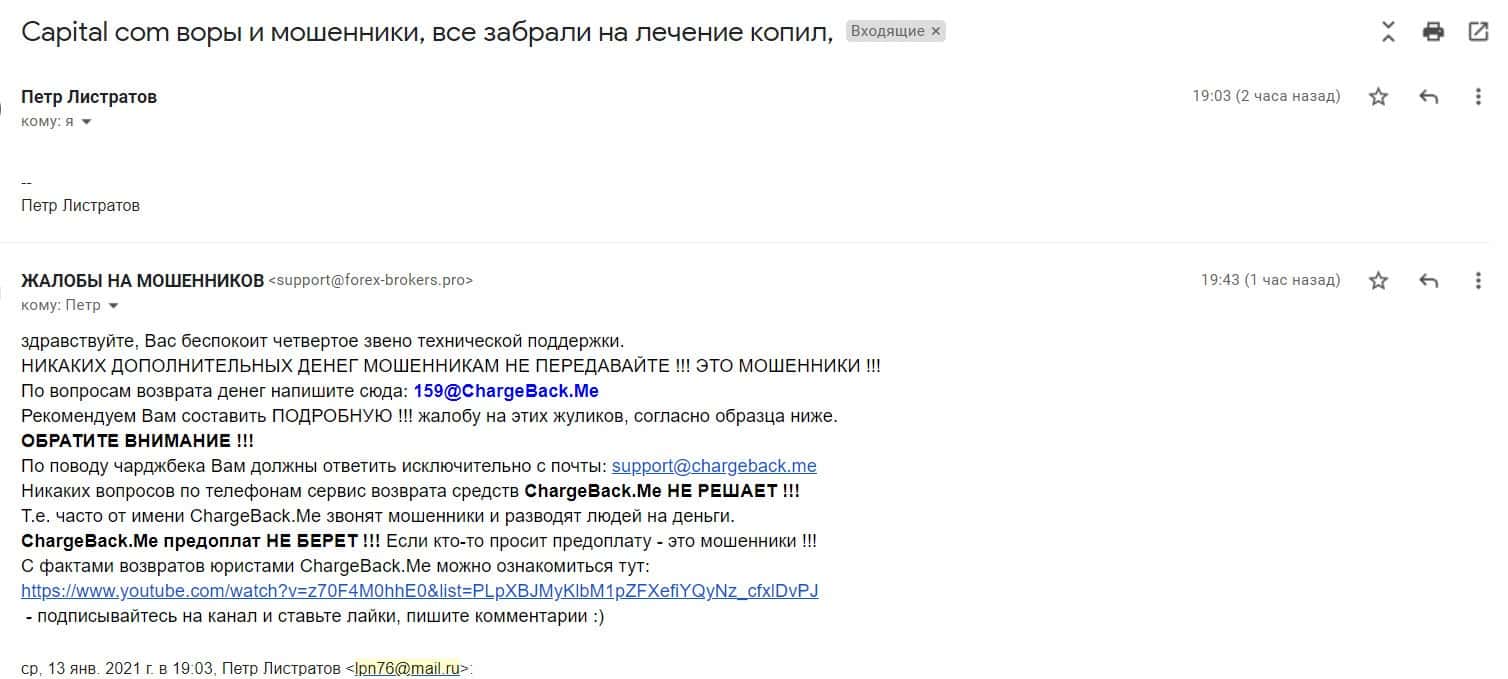Open more options for Петр Листратов's message
Image resolution: width=1508 pixels, height=679 pixels.
(x=1478, y=97)
